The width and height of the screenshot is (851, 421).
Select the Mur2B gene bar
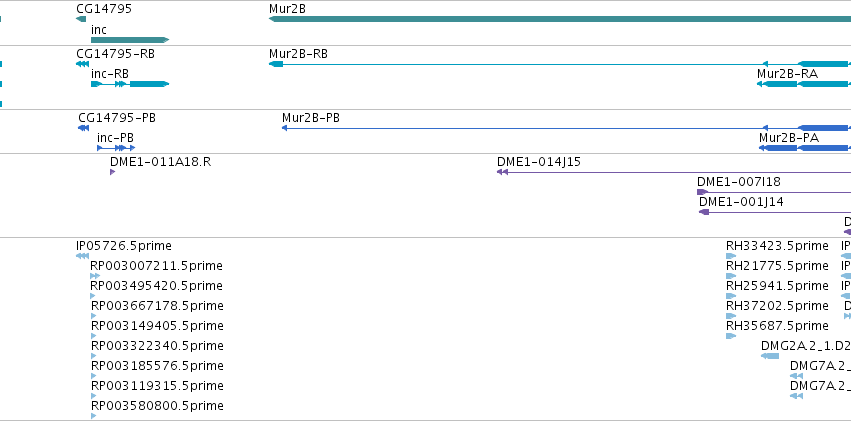coord(560,20)
